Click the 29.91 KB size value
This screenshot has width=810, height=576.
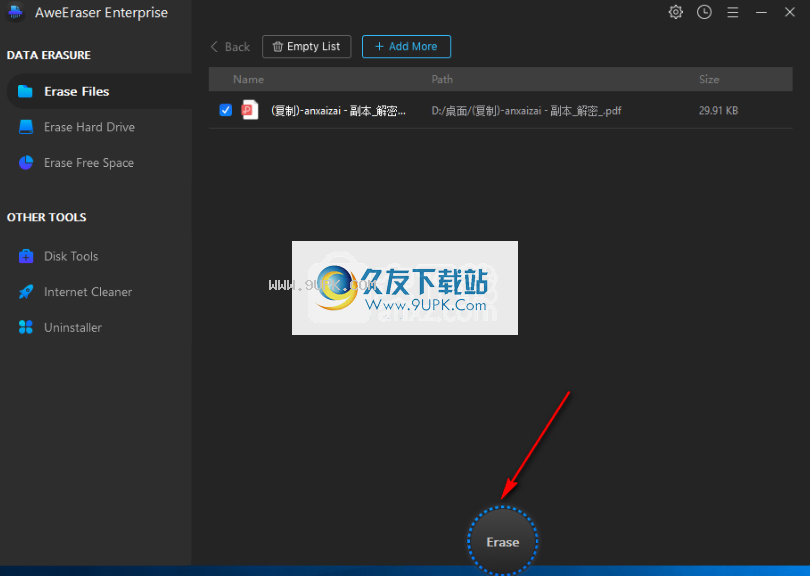(x=719, y=111)
